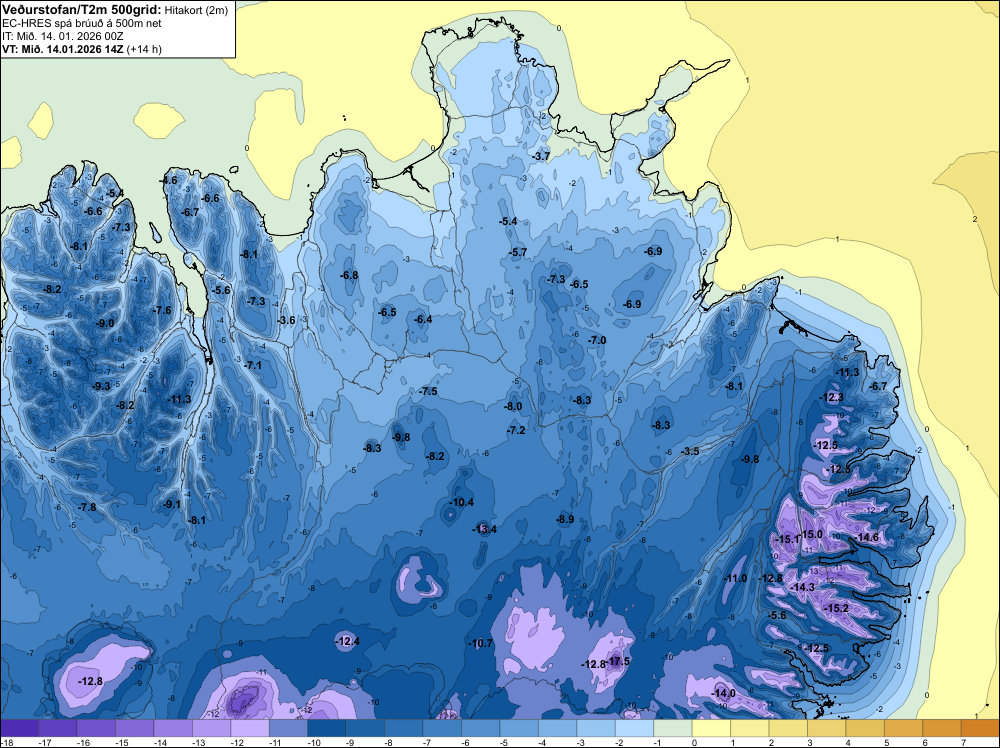Pick the color bar segment between -15 and -14
Image resolution: width=1000 pixels, height=748 pixels.
(x=135, y=728)
